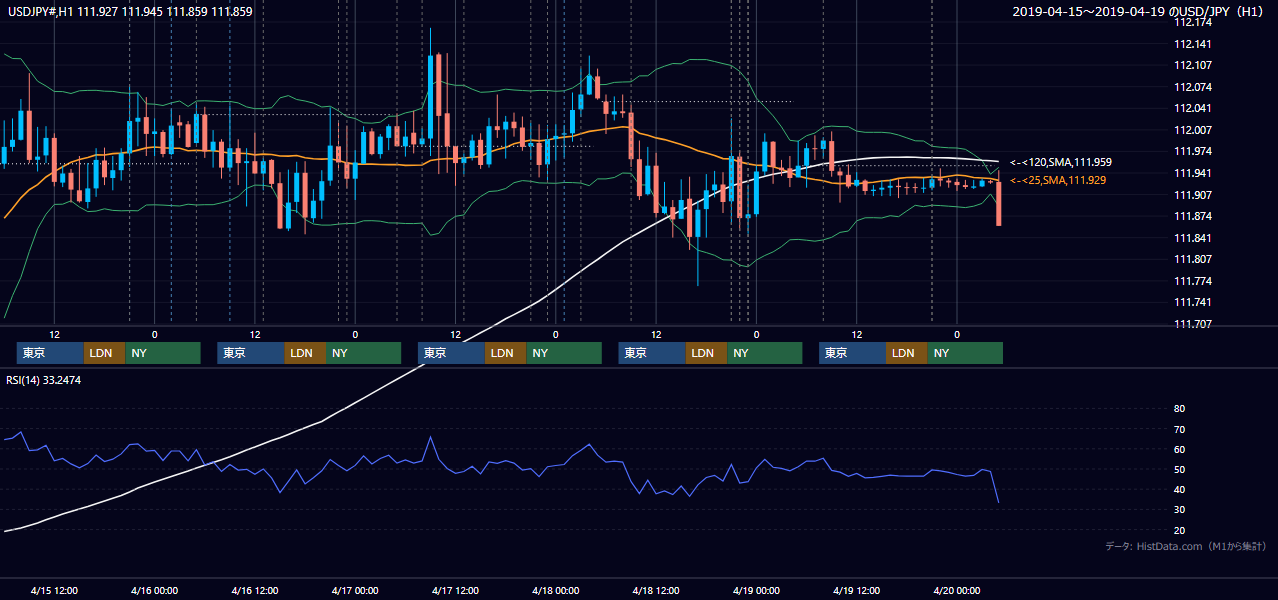Click price axis label 111.841
This screenshot has height=600, width=1278.
(x=1193, y=238)
